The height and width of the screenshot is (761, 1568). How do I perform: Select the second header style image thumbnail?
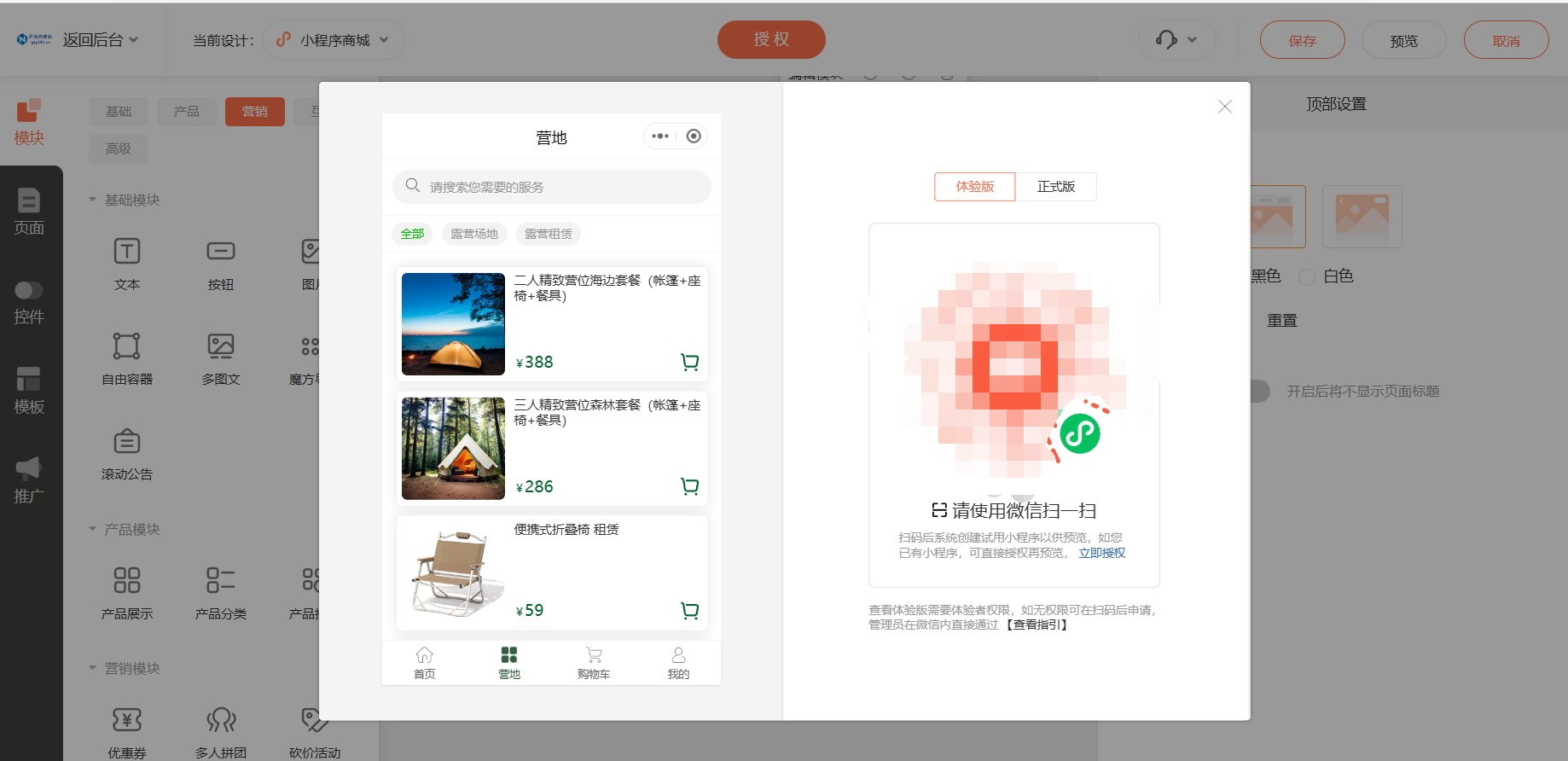(x=1362, y=217)
